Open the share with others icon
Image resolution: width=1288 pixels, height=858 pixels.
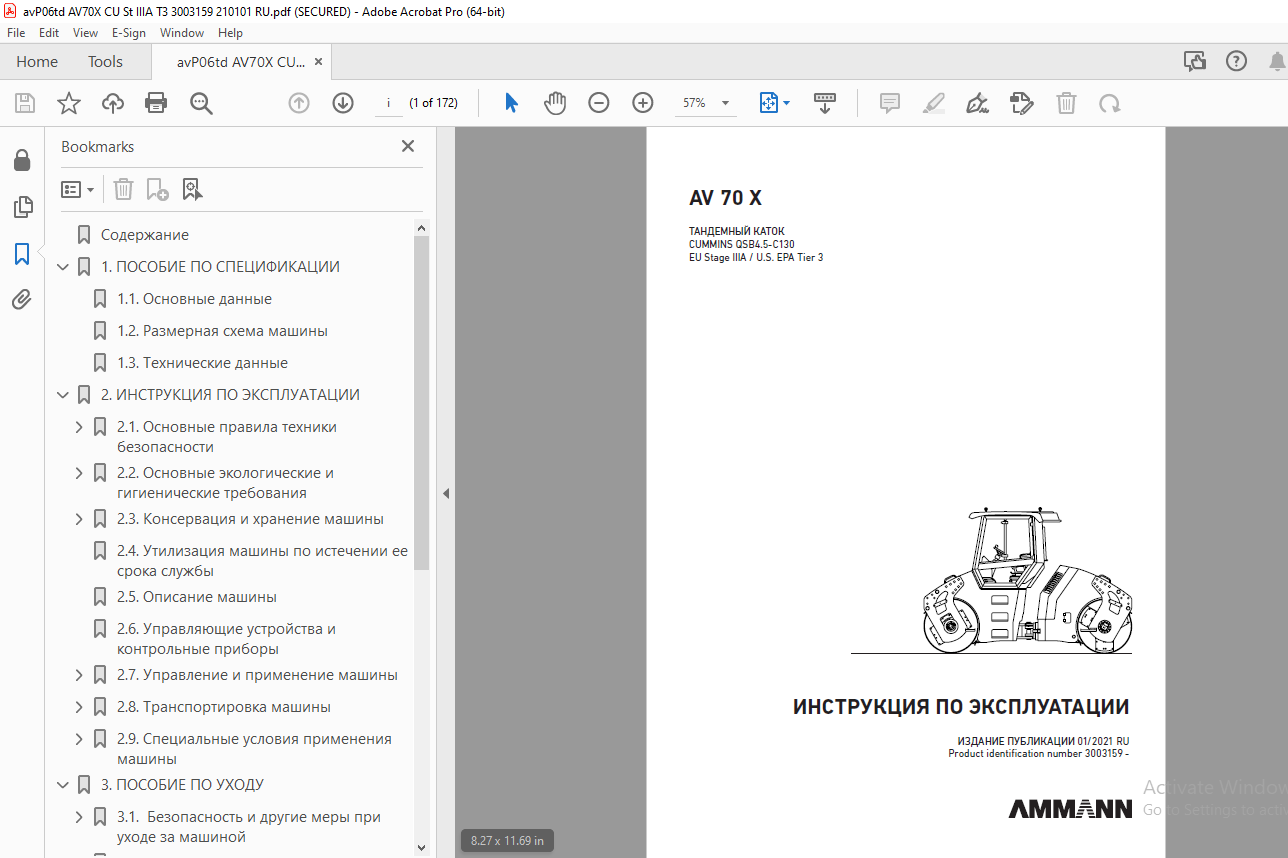1194,61
